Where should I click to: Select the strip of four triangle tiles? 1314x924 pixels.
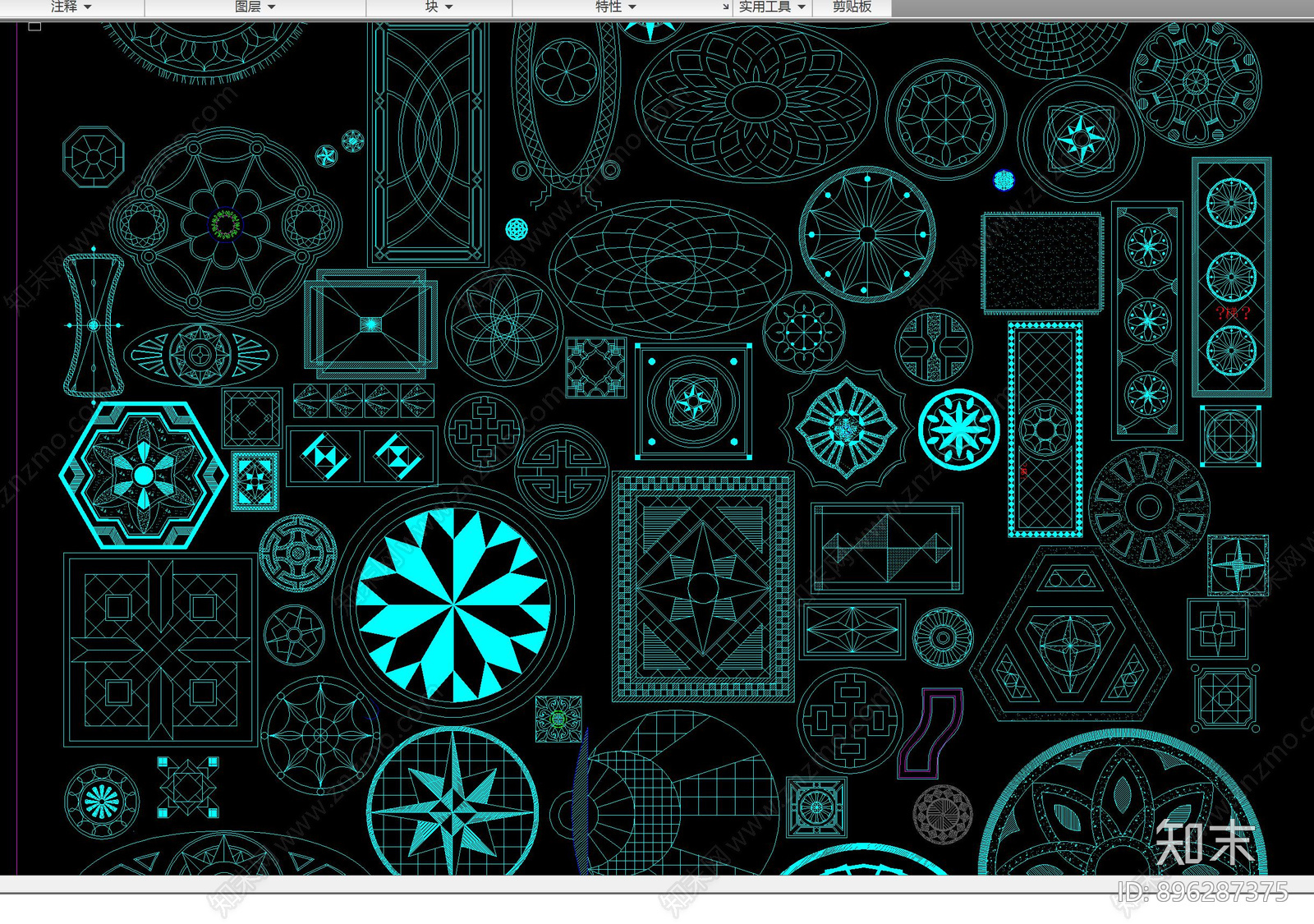click(x=364, y=401)
